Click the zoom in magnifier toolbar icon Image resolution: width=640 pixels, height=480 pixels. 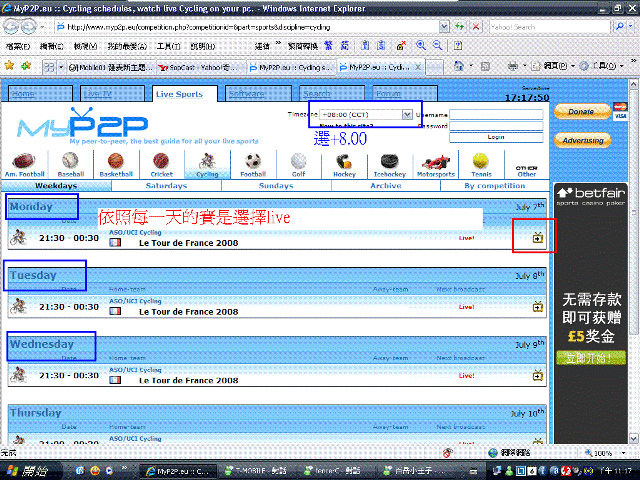[421, 45]
